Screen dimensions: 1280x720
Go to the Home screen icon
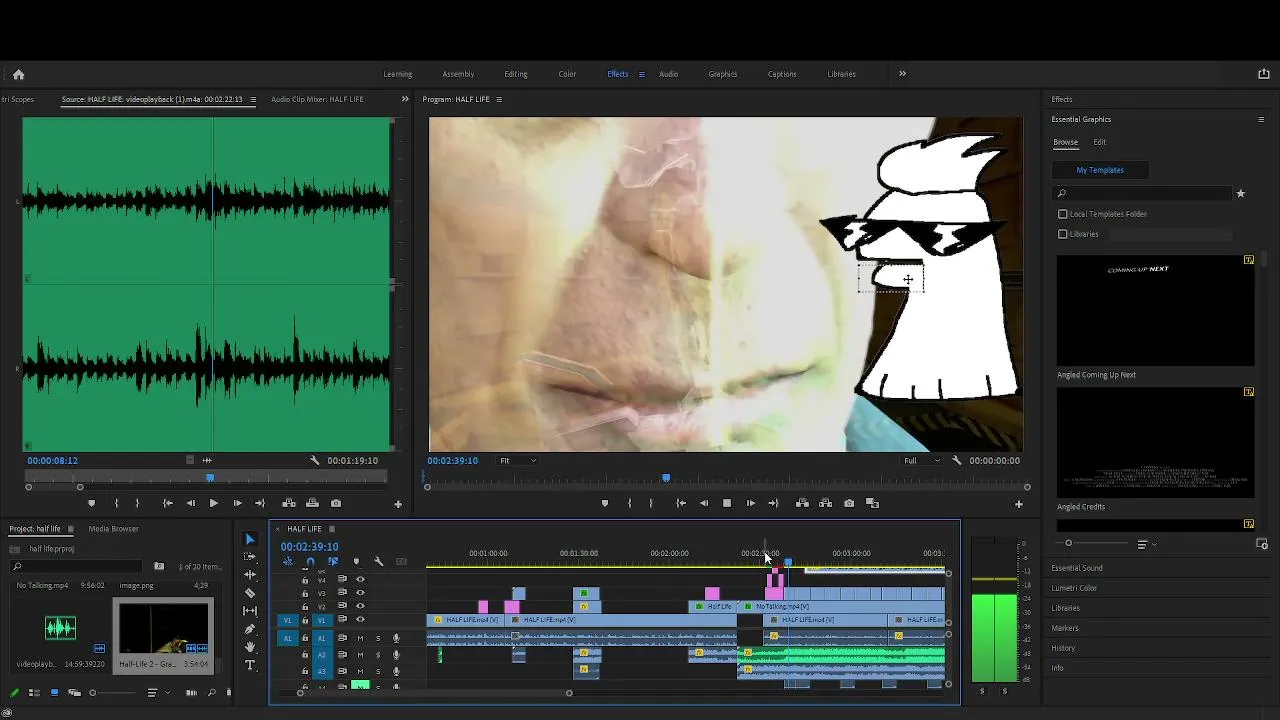18,74
